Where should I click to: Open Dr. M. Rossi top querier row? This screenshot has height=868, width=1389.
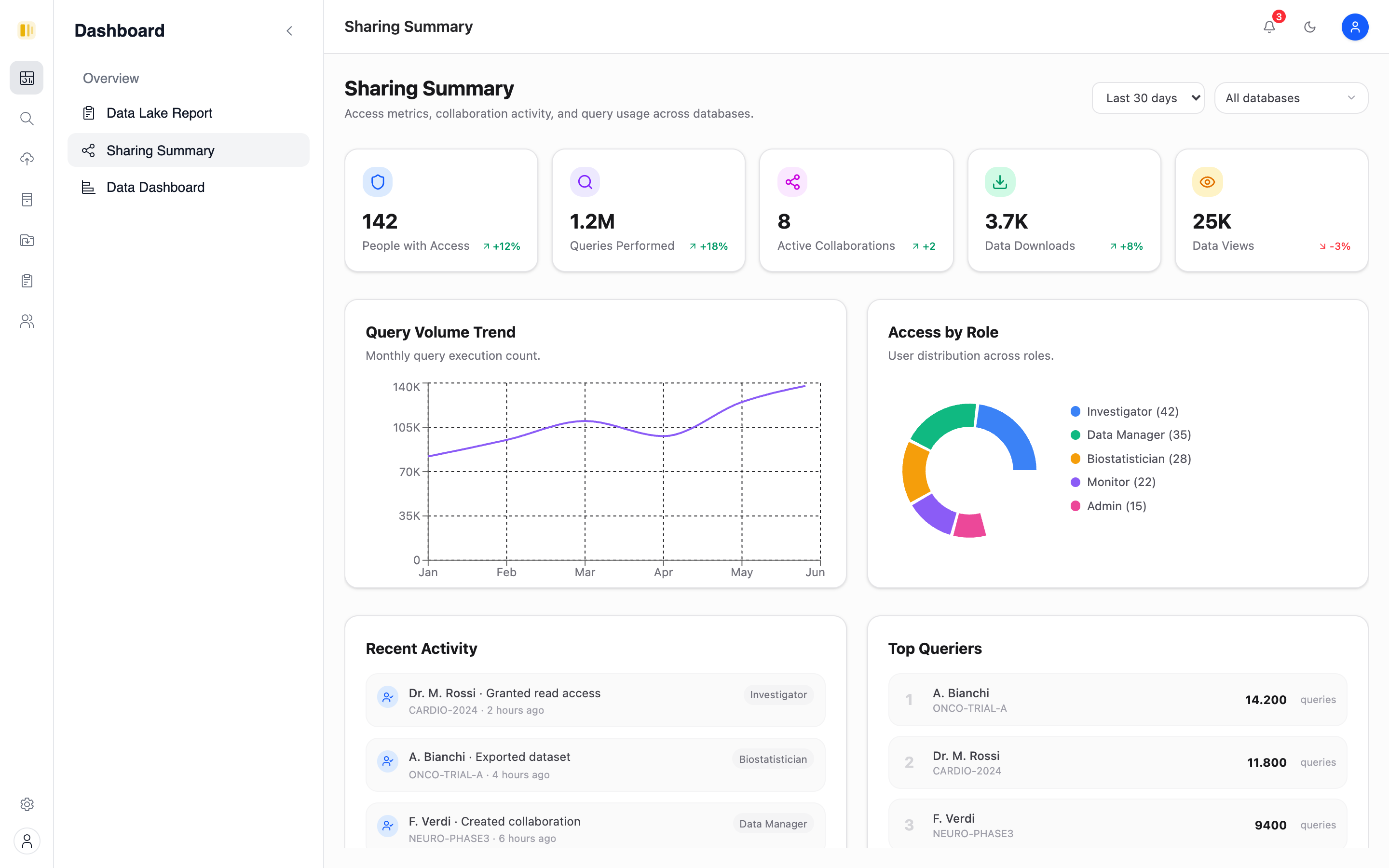tap(1117, 762)
